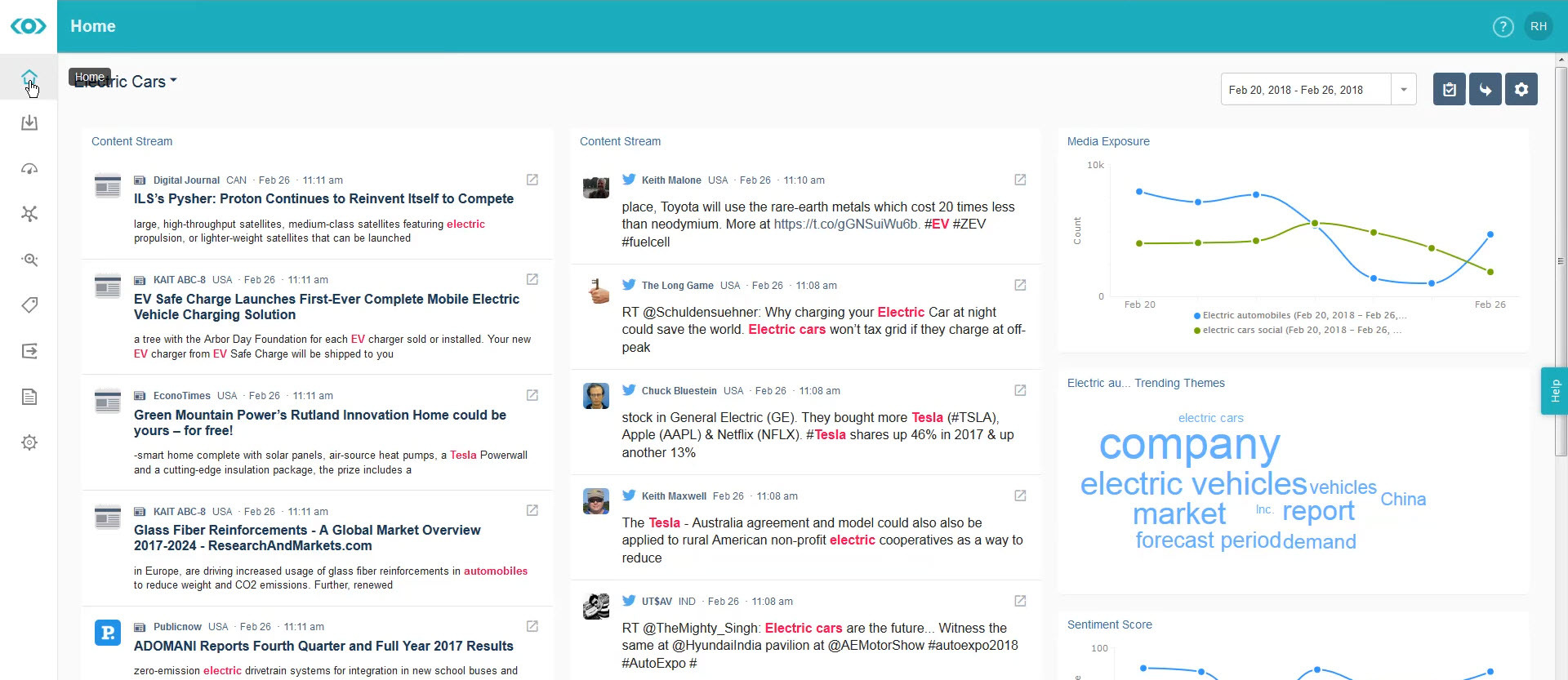Open EV Safe Charge article external link icon
Image resolution: width=1568 pixels, height=680 pixels.
(x=532, y=279)
